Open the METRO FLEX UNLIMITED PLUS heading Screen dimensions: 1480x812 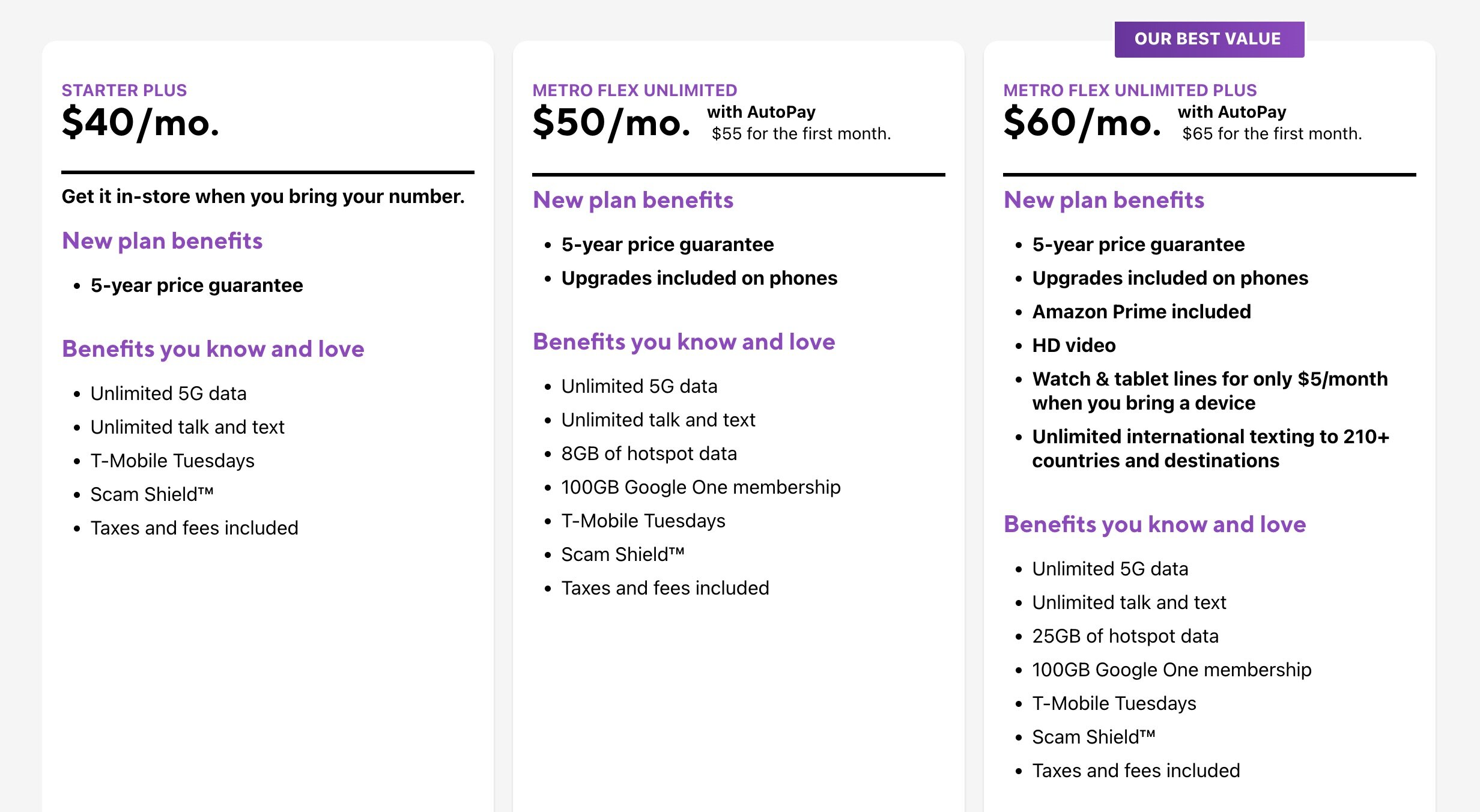pyautogui.click(x=1129, y=90)
